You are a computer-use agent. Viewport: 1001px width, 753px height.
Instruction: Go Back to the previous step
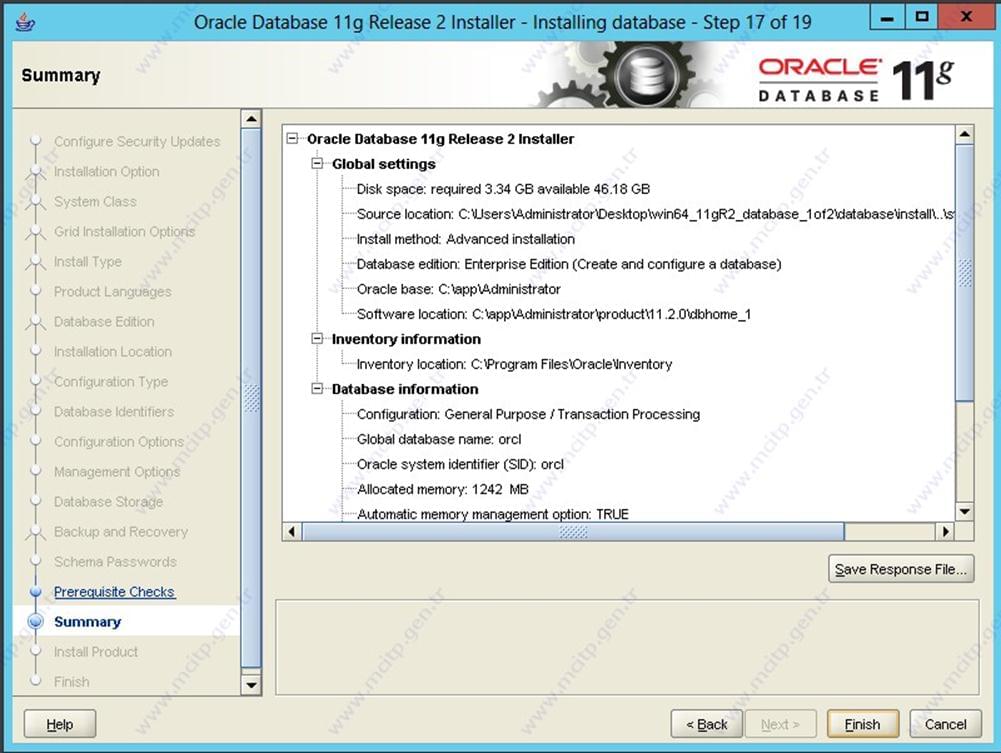(707, 724)
